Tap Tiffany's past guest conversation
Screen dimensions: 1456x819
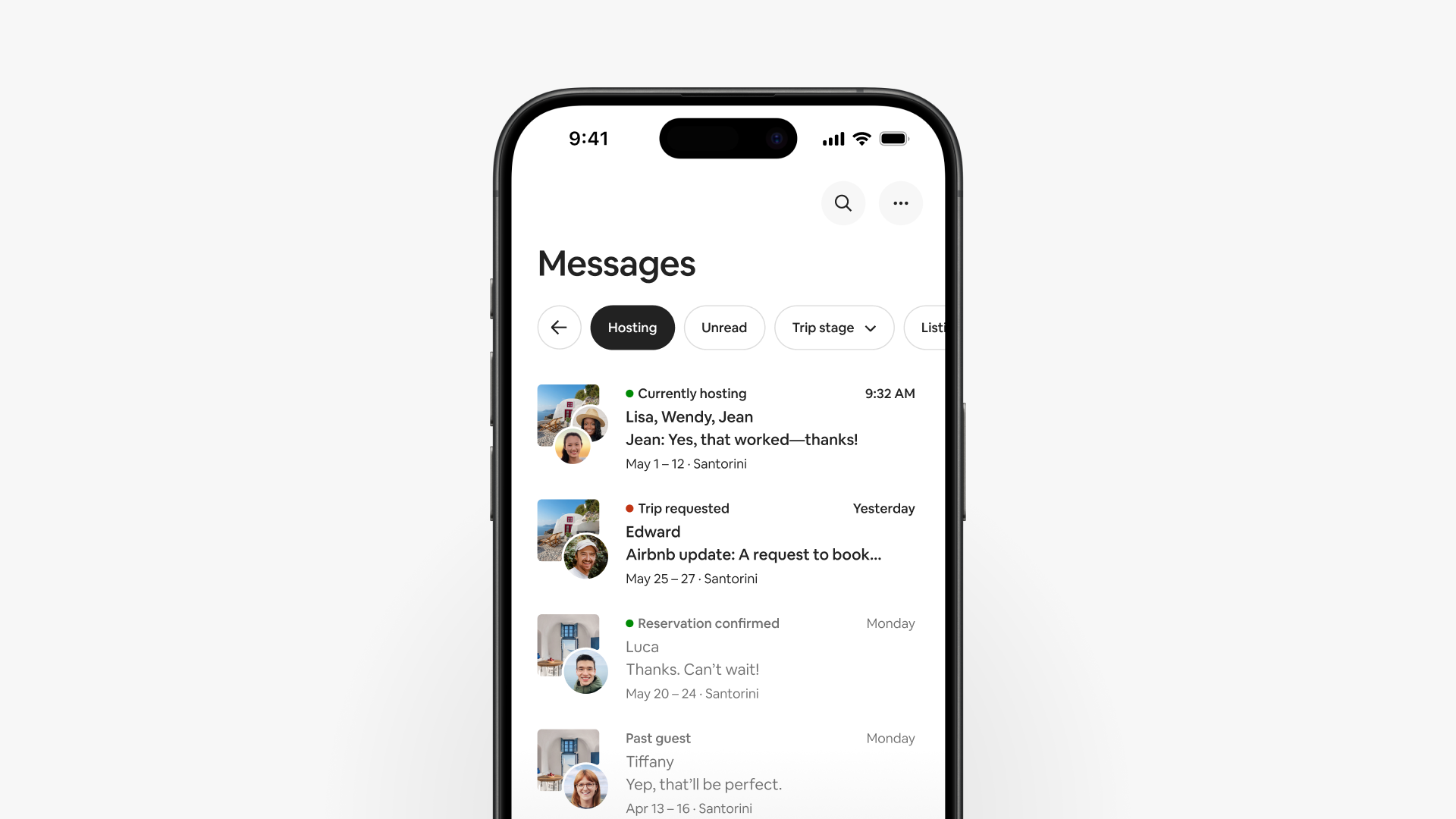(728, 770)
